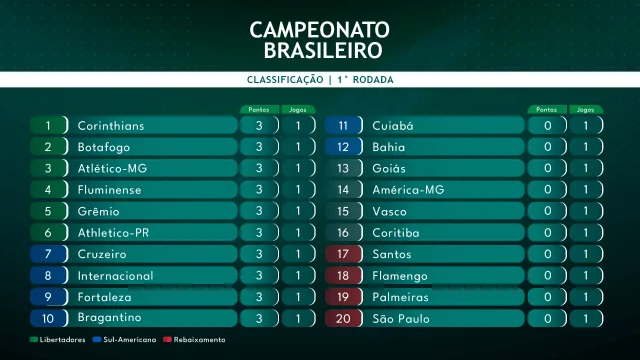Click the left Pontos column header

(x=259, y=110)
